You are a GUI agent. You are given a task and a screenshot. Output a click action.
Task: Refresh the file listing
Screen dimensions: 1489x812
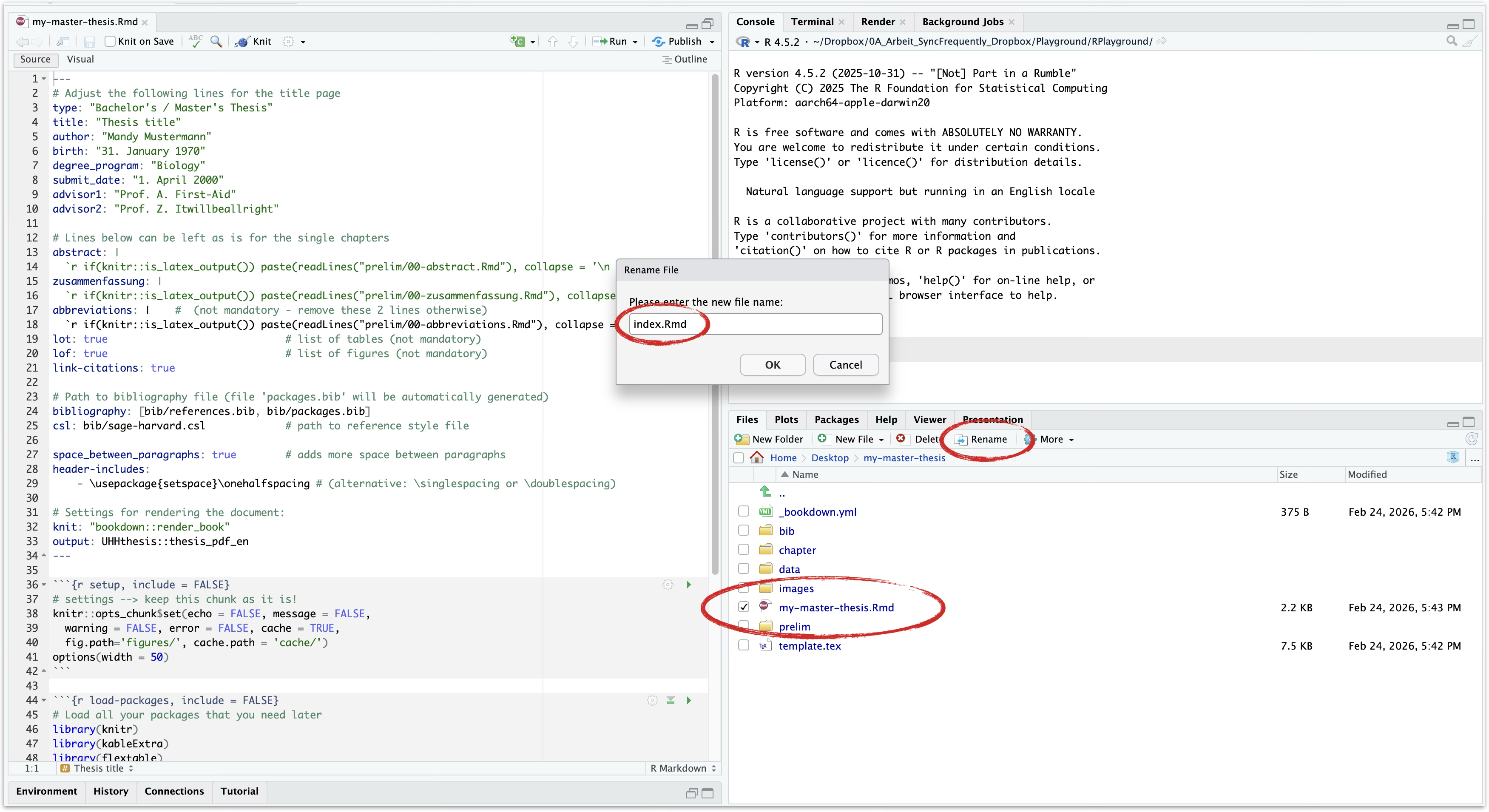pos(1472,439)
